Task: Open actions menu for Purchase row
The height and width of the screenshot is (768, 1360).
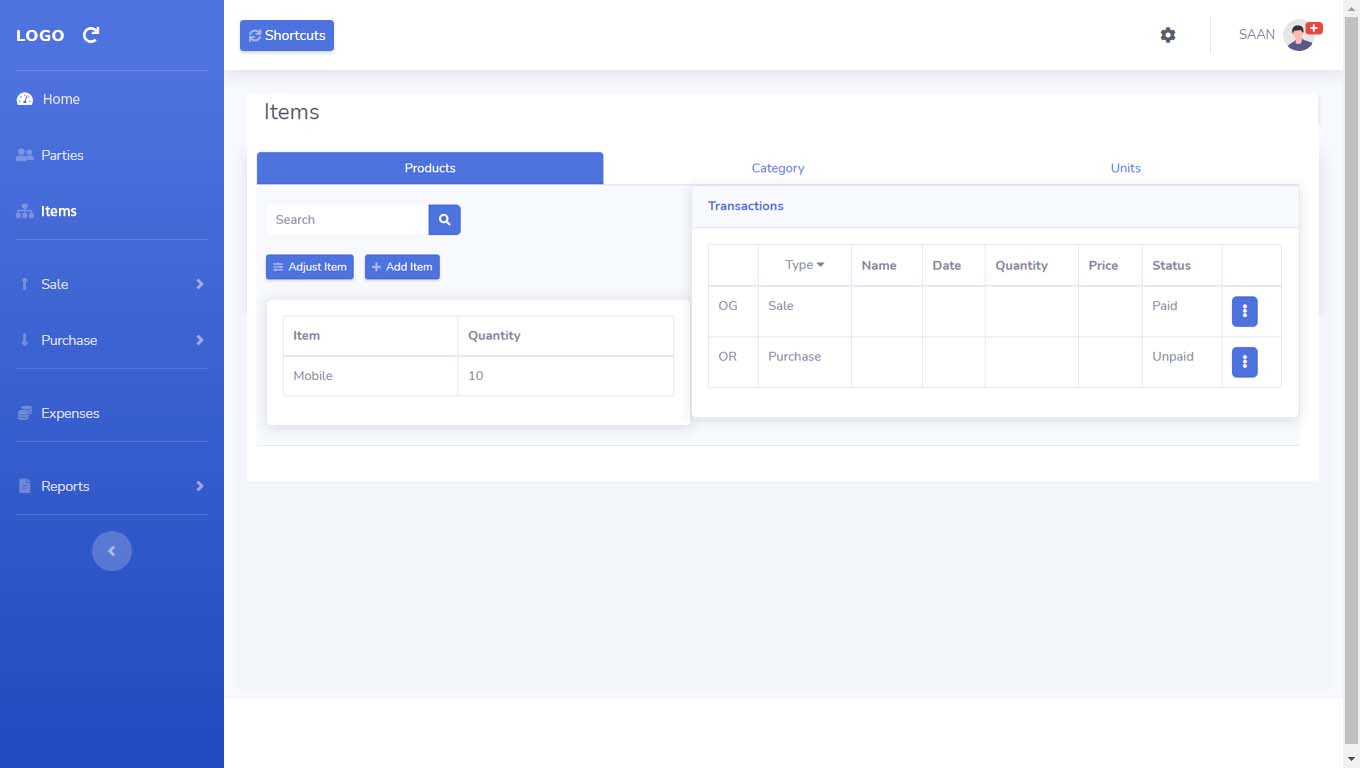Action: coord(1245,362)
